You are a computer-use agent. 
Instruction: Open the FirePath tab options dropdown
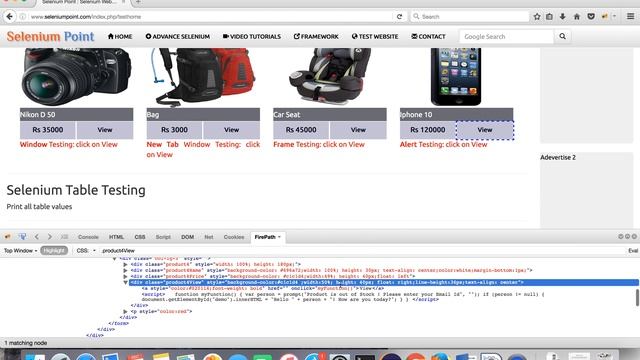tap(280, 237)
